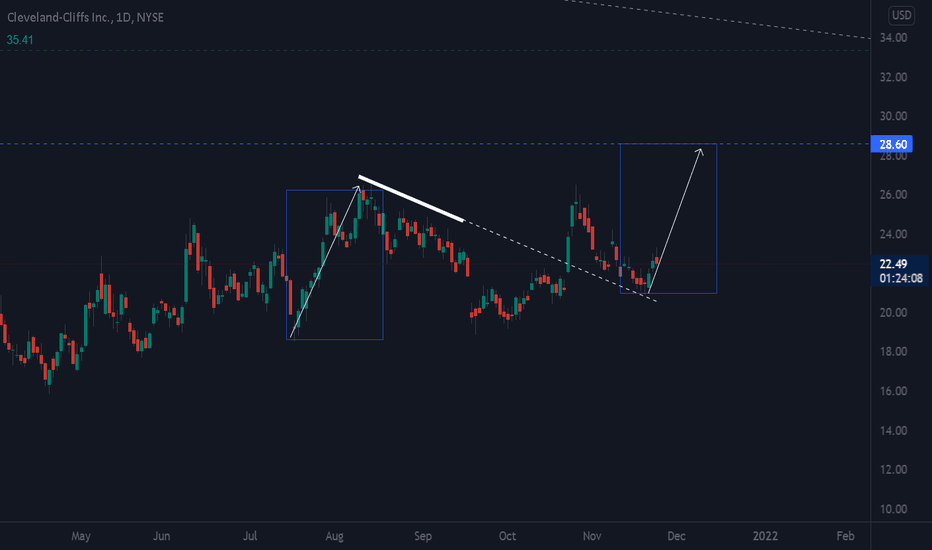
Task: Click the Sep label on time axis
Action: point(423,536)
